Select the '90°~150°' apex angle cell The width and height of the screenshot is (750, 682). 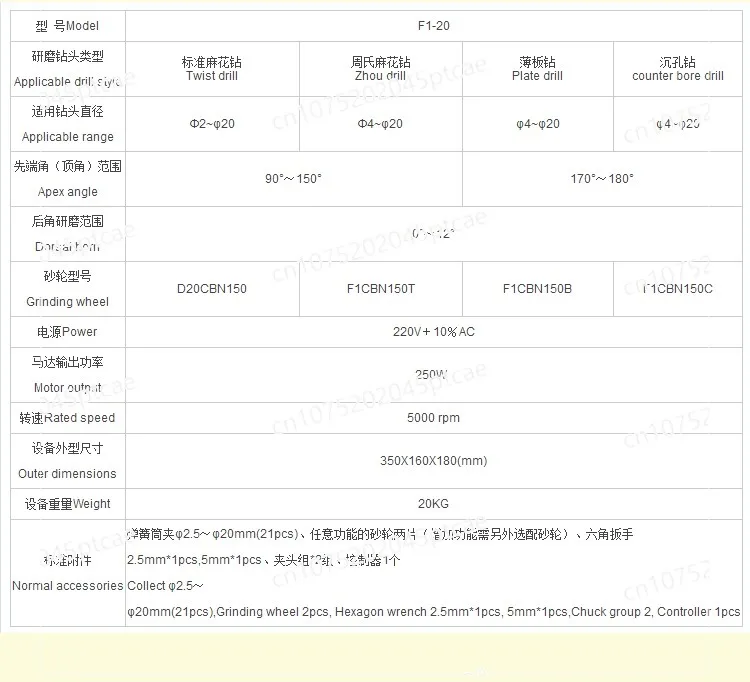(293, 179)
